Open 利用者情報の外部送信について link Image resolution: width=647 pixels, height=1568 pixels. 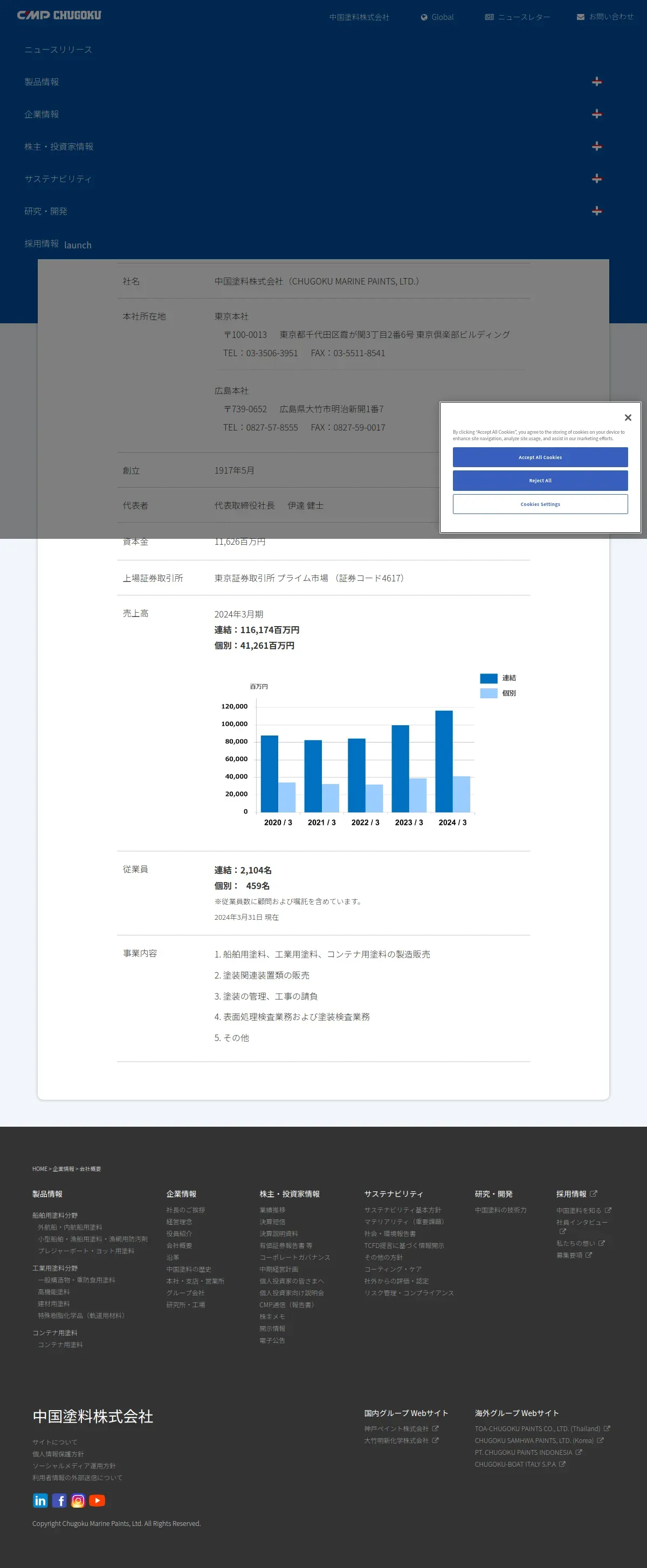[78, 1477]
